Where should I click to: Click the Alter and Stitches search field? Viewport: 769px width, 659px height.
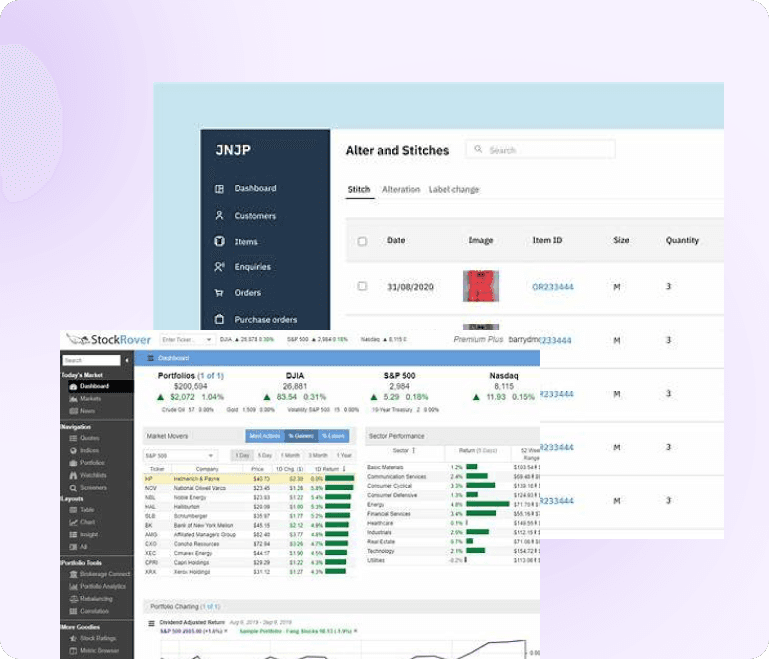tap(540, 150)
